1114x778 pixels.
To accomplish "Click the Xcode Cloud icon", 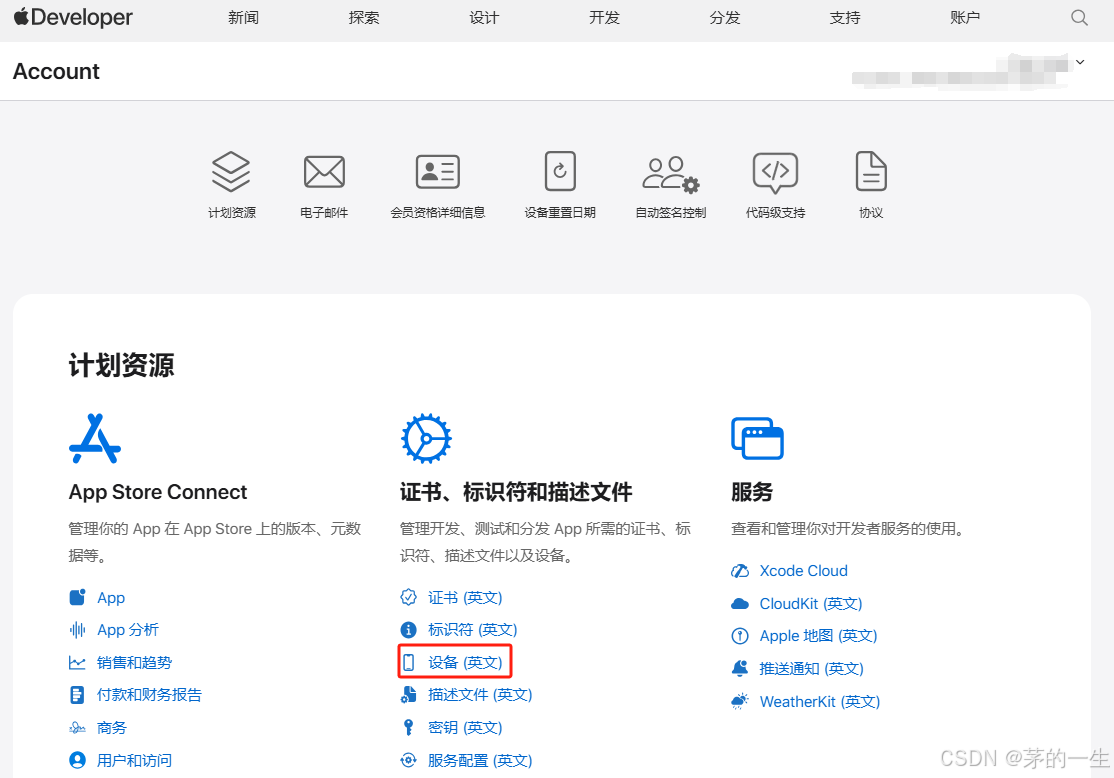I will (x=740, y=571).
